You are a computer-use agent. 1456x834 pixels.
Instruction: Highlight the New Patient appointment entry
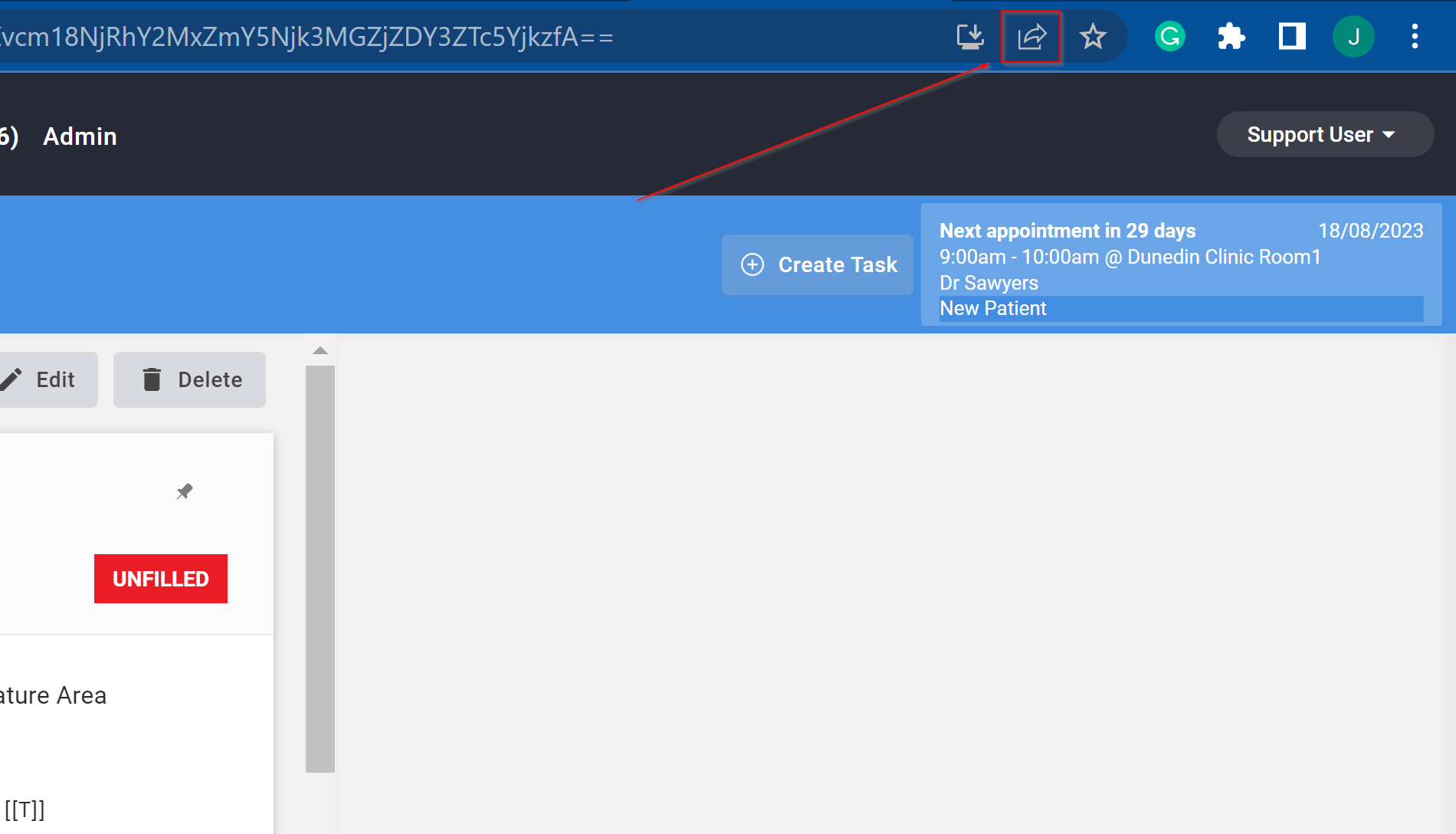[x=993, y=308]
